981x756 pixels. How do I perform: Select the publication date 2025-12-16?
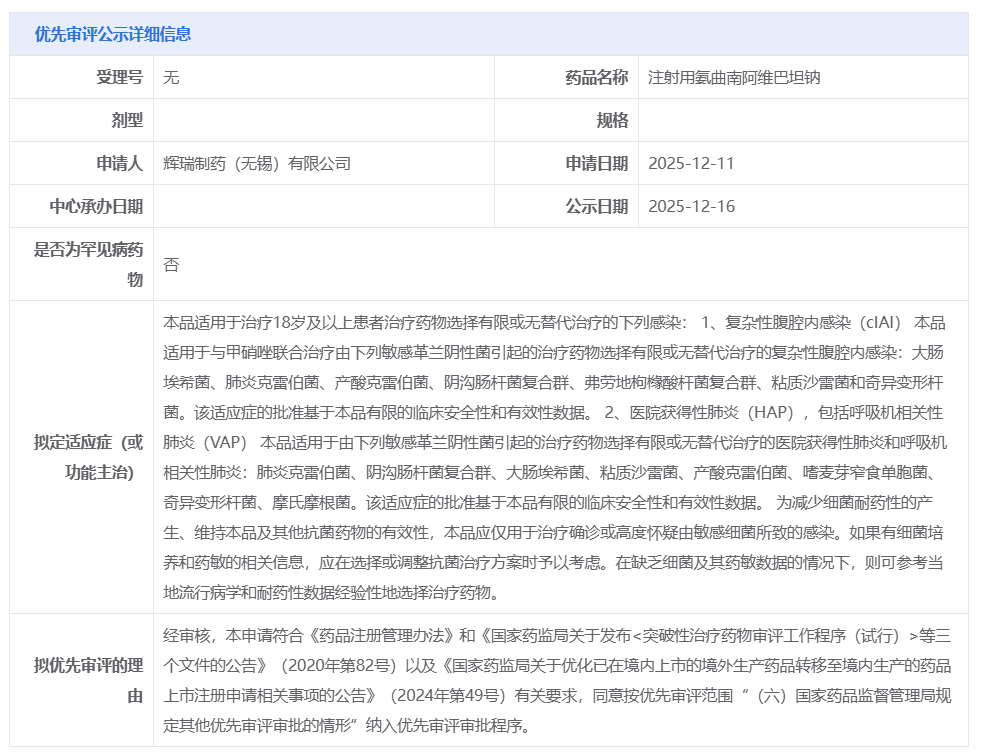click(x=691, y=206)
